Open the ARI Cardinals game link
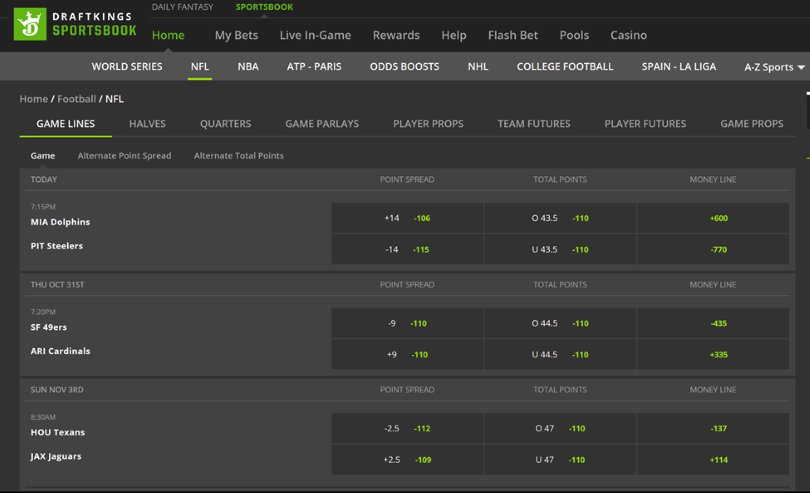Image resolution: width=810 pixels, height=493 pixels. click(60, 351)
